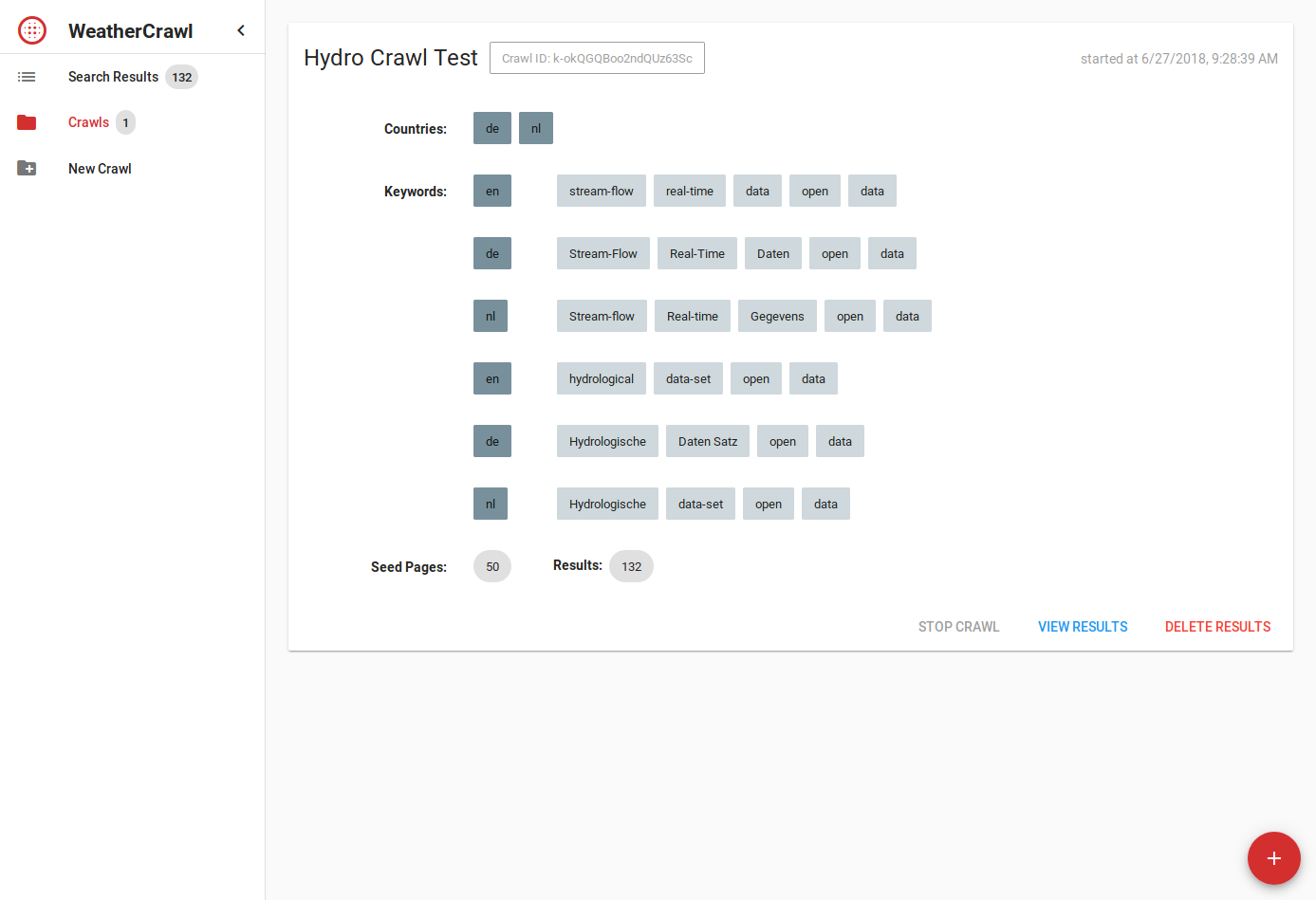Click the 'Stream-Flow' German keyword chip
This screenshot has width=1316, height=900.
[603, 253]
